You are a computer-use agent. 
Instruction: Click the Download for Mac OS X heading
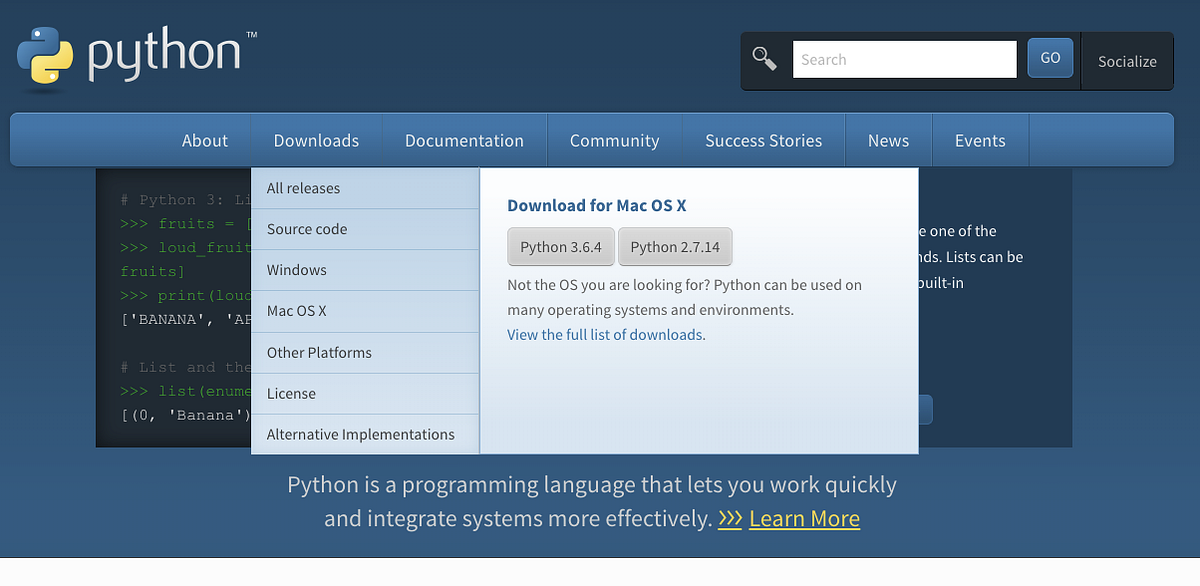(x=597, y=205)
